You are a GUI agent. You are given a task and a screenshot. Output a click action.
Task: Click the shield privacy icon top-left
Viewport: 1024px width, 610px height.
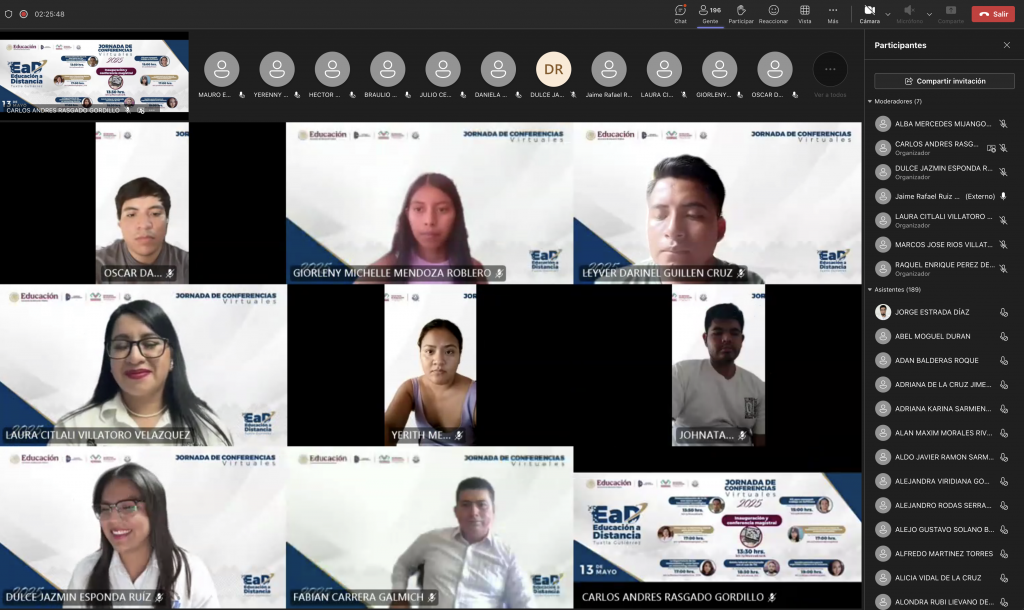pyautogui.click(x=8, y=14)
